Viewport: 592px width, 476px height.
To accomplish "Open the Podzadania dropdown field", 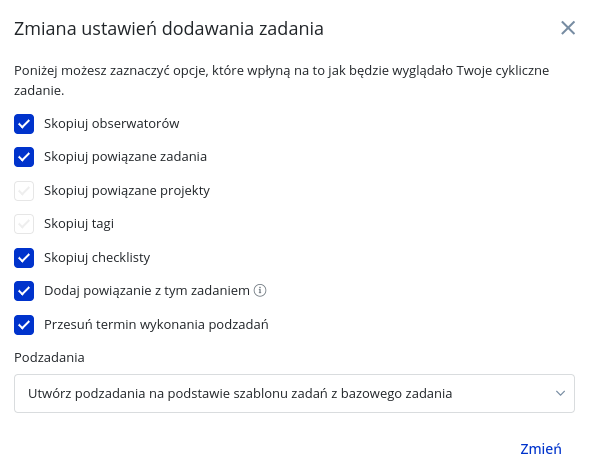I will click(294, 393).
